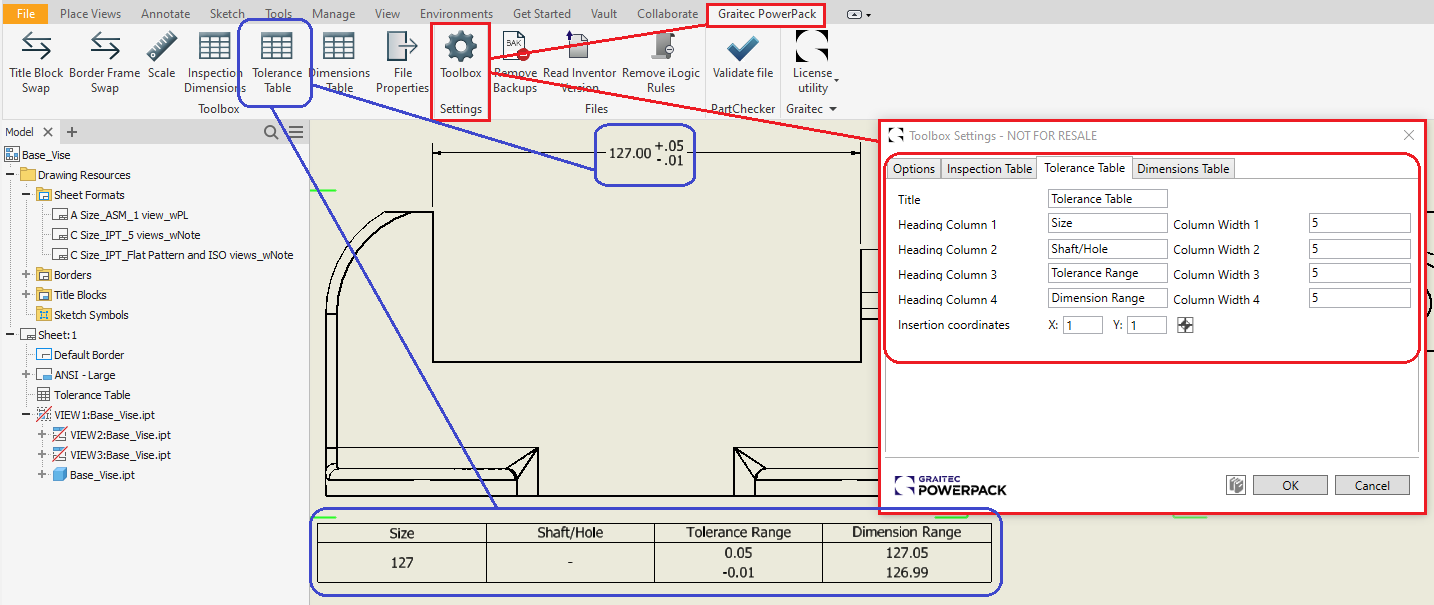This screenshot has height=605, width=1434.
Task: Open File Properties tool
Action: click(402, 61)
